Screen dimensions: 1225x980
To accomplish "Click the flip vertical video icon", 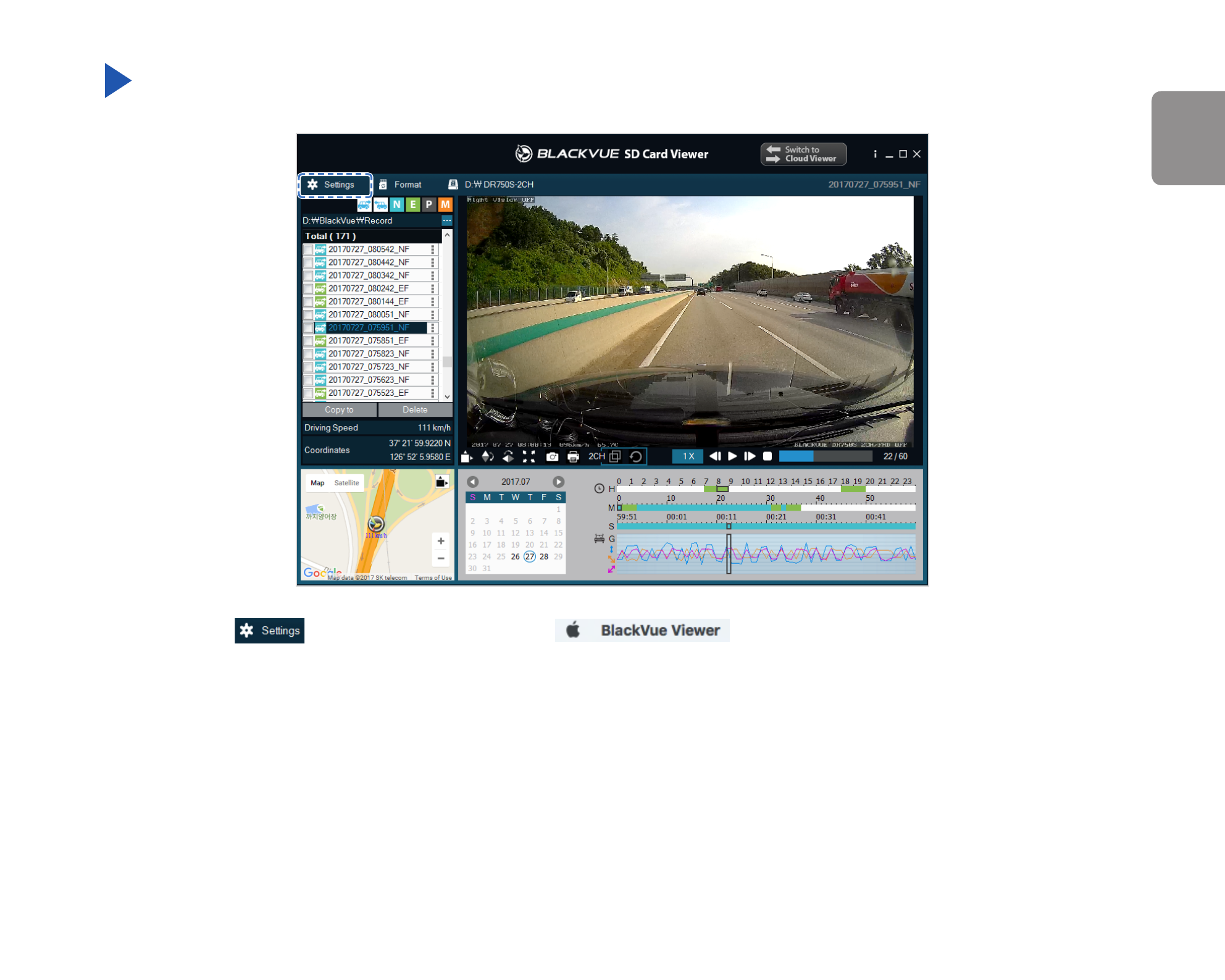I will [x=487, y=457].
